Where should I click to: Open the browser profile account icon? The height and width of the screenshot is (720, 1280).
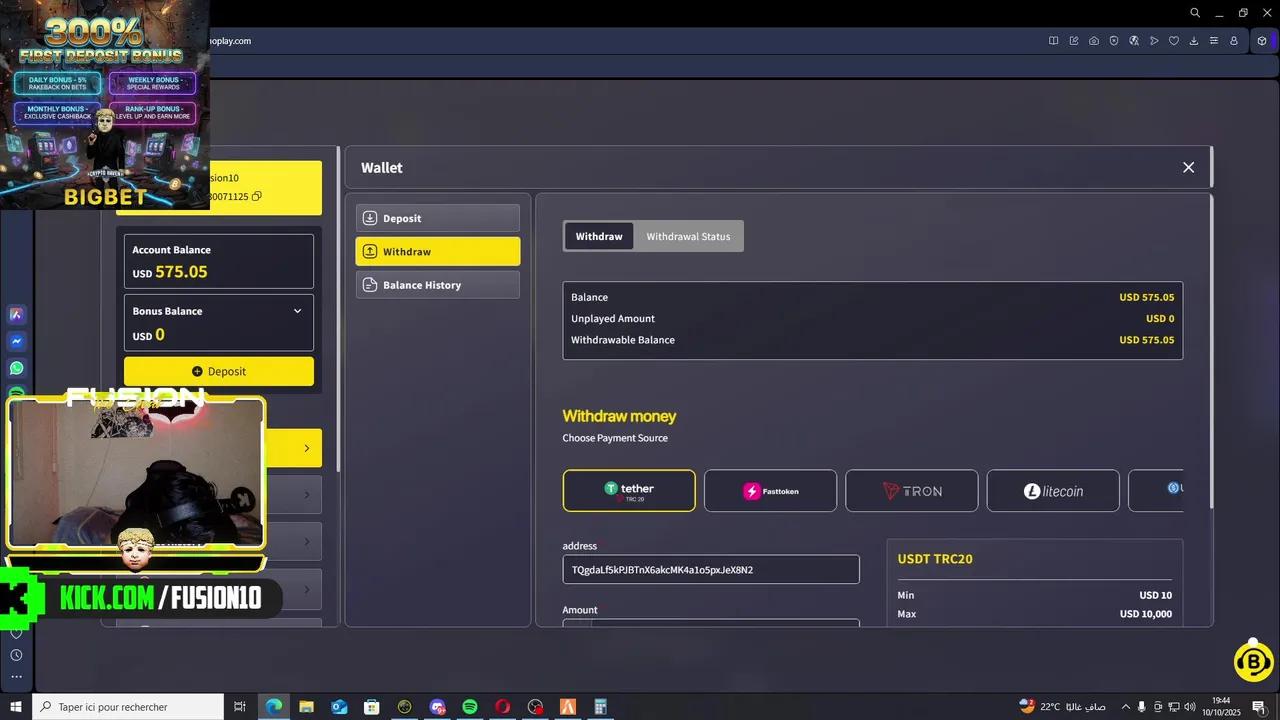(x=1234, y=41)
